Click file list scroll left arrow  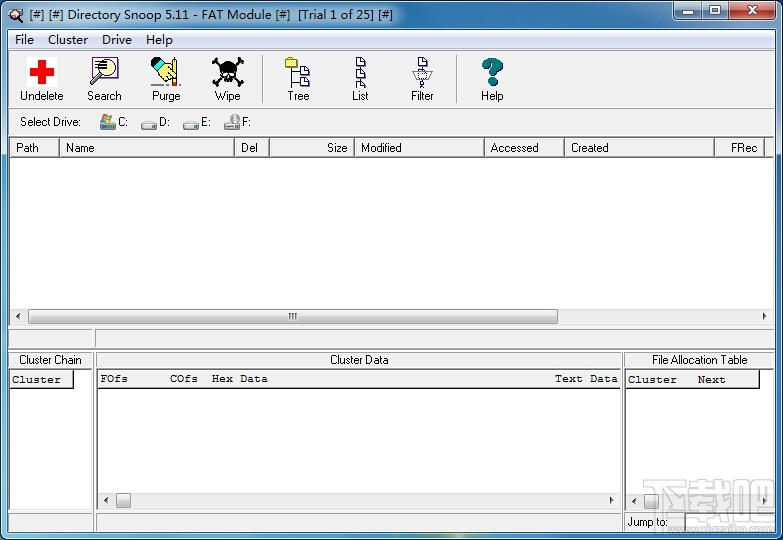coord(18,316)
